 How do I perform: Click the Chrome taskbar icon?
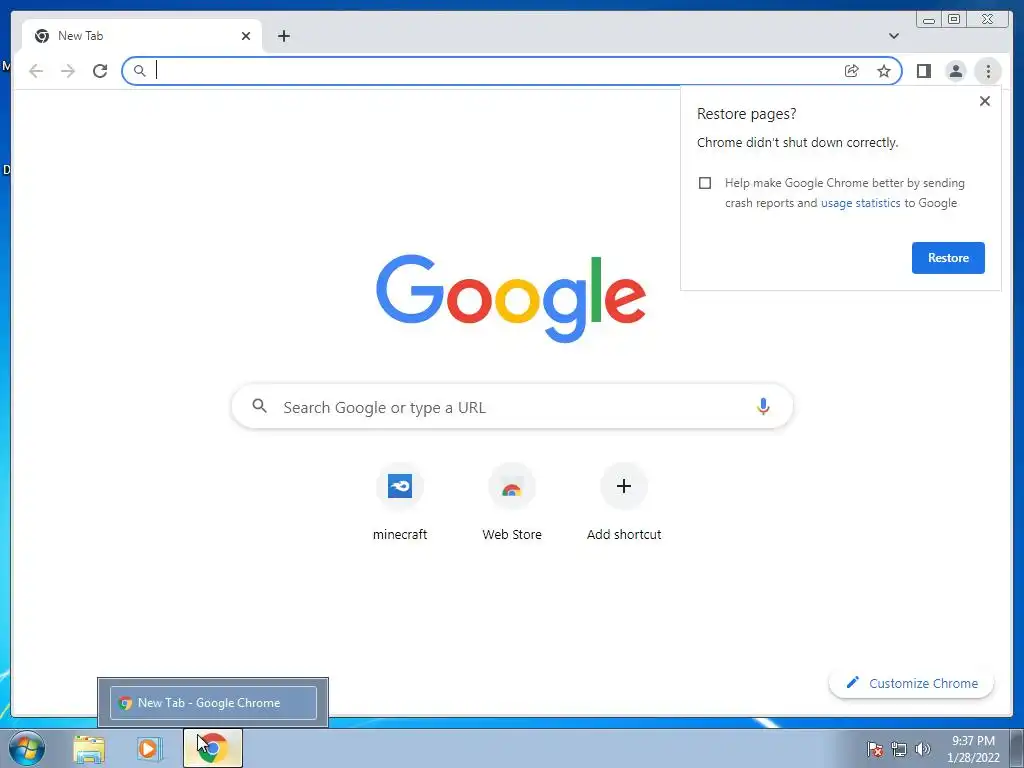[212, 748]
